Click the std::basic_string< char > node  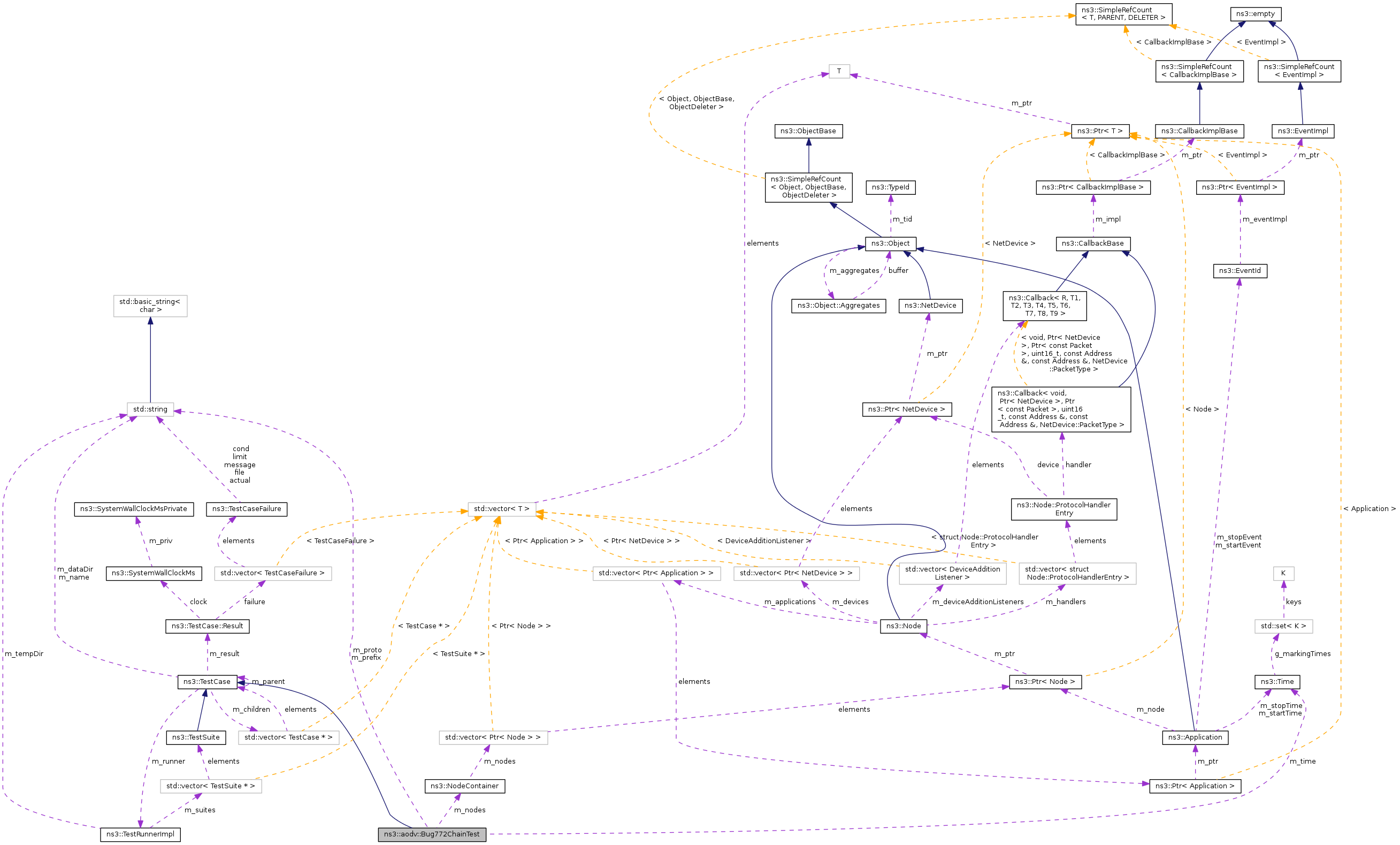tap(150, 306)
